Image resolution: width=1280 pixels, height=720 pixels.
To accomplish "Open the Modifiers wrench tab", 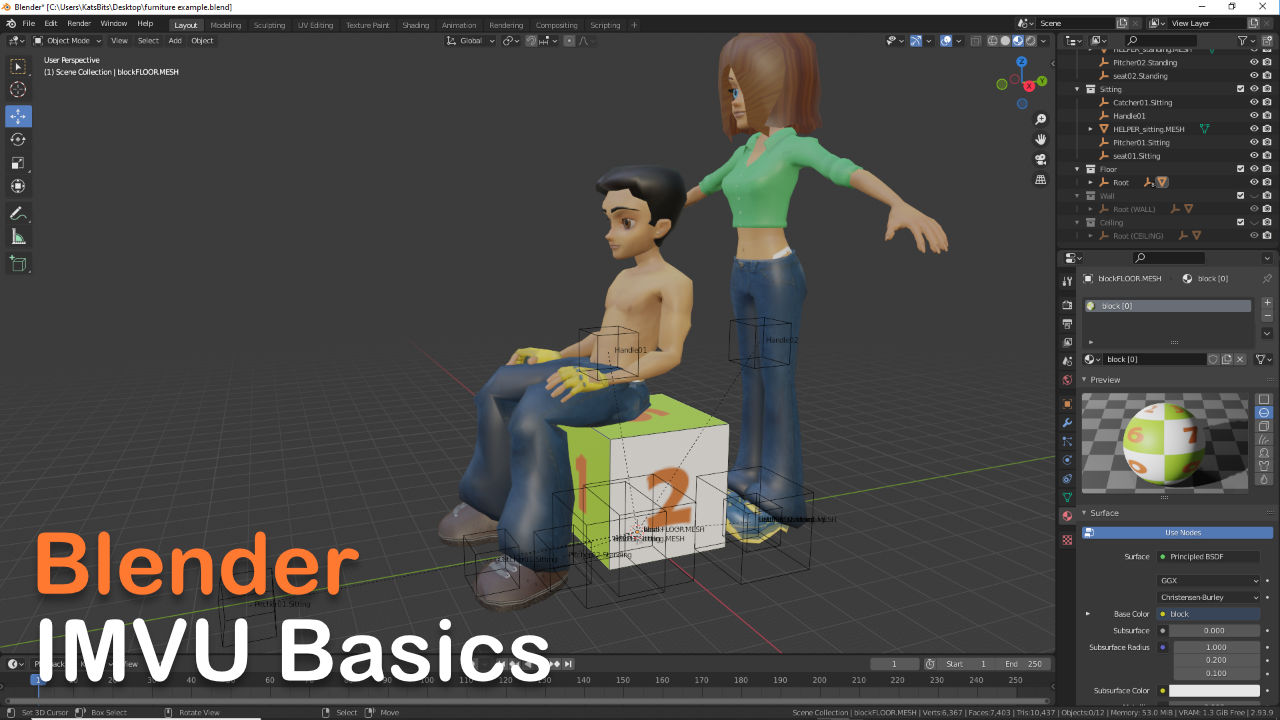I will [x=1067, y=423].
